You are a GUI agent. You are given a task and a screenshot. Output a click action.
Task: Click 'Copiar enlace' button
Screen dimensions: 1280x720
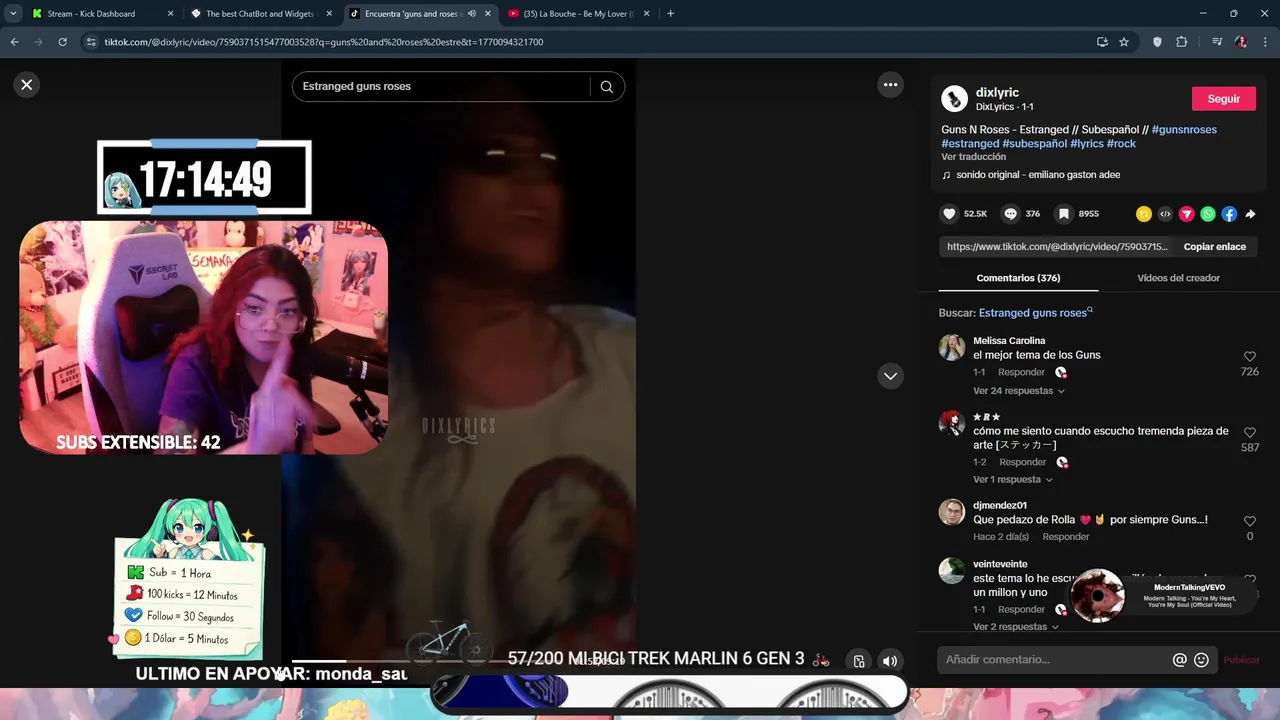pos(1215,247)
